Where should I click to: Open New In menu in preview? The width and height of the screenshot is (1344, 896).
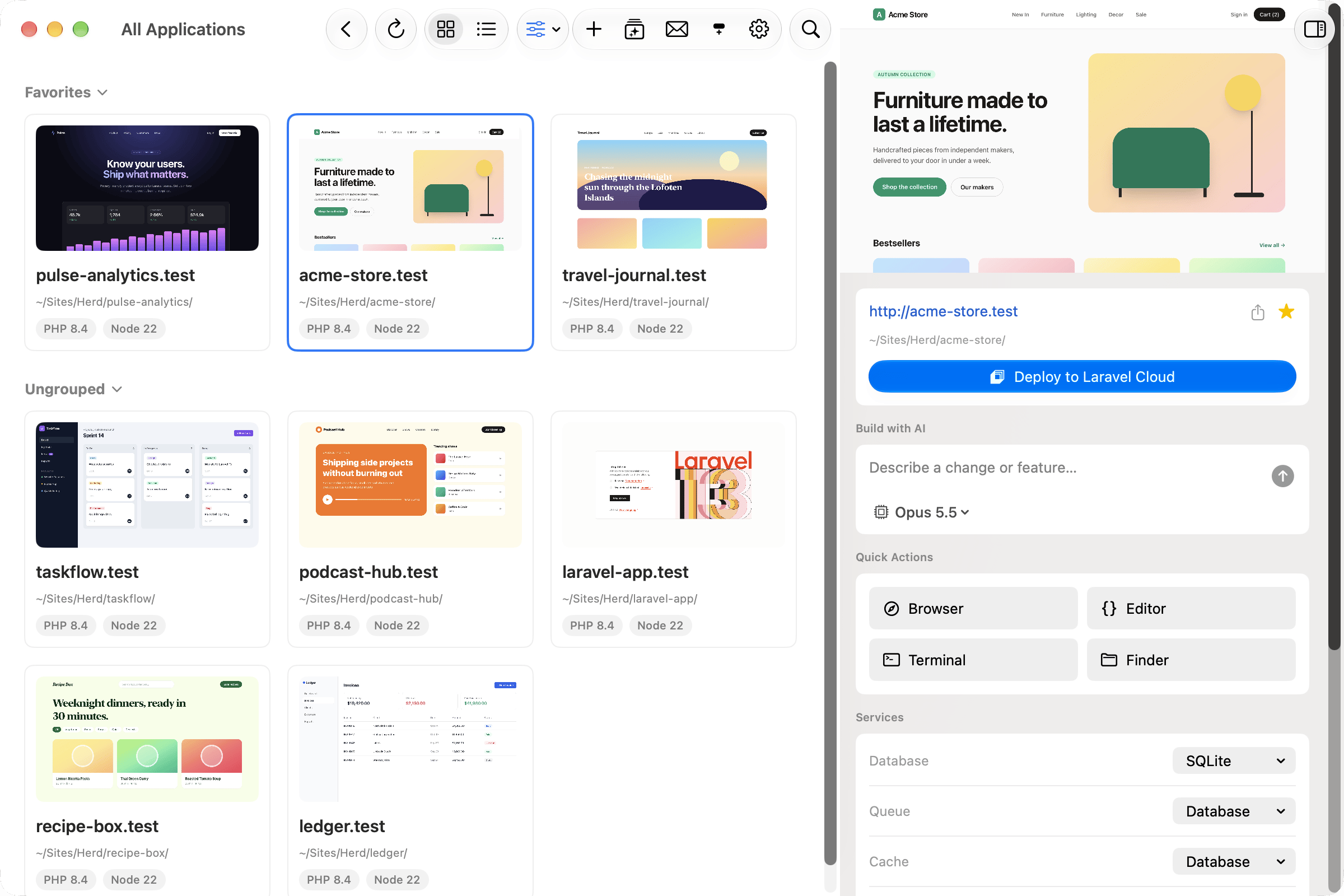[1020, 15]
